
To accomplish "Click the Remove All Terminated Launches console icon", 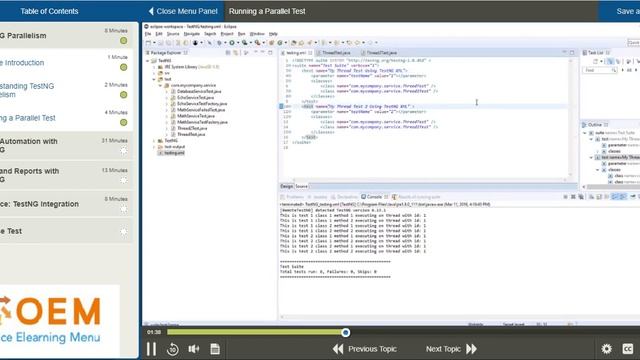I will (x=581, y=197).
